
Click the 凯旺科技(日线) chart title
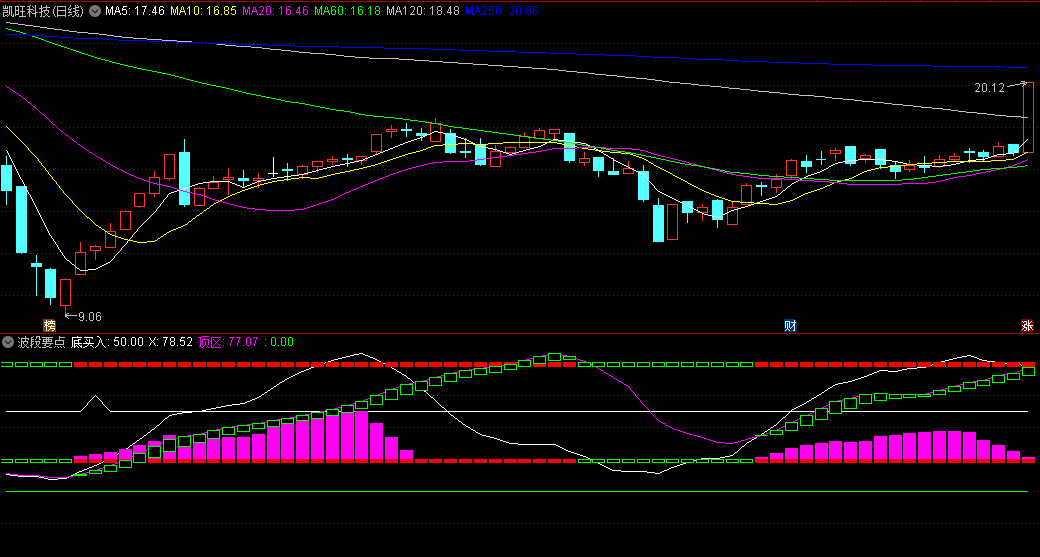point(44,11)
